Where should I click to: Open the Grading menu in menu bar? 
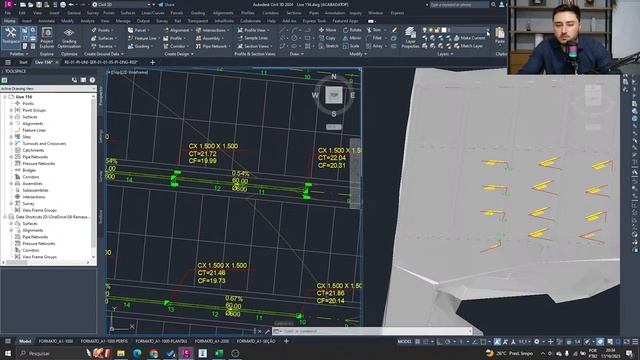(198, 13)
